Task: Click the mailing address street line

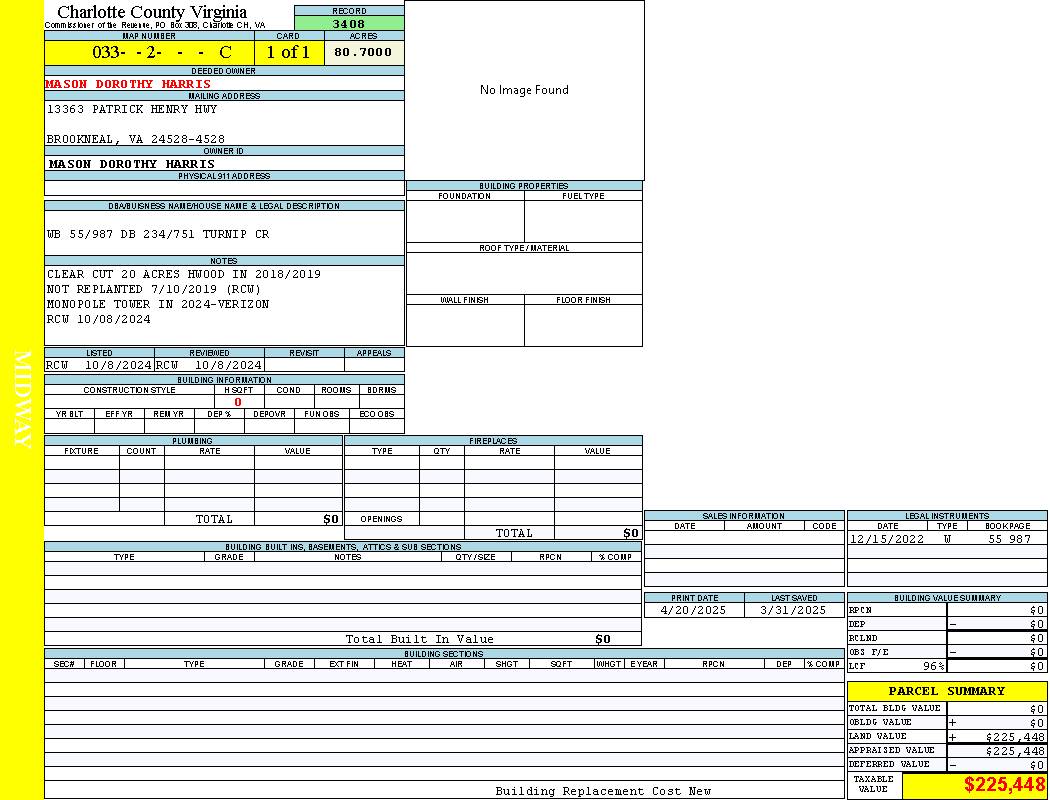Action: pyautogui.click(x=132, y=109)
